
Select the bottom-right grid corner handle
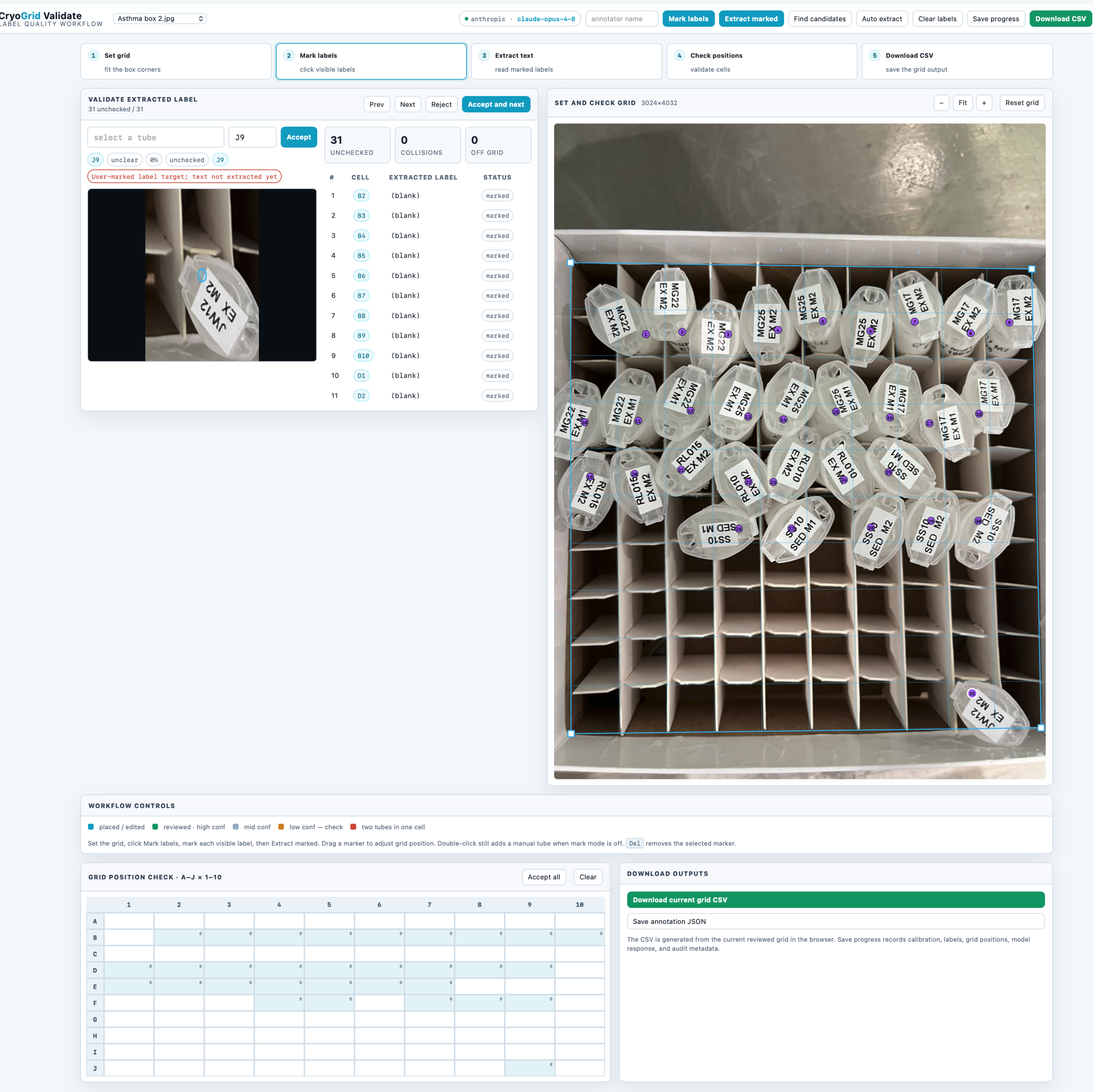click(x=1041, y=728)
